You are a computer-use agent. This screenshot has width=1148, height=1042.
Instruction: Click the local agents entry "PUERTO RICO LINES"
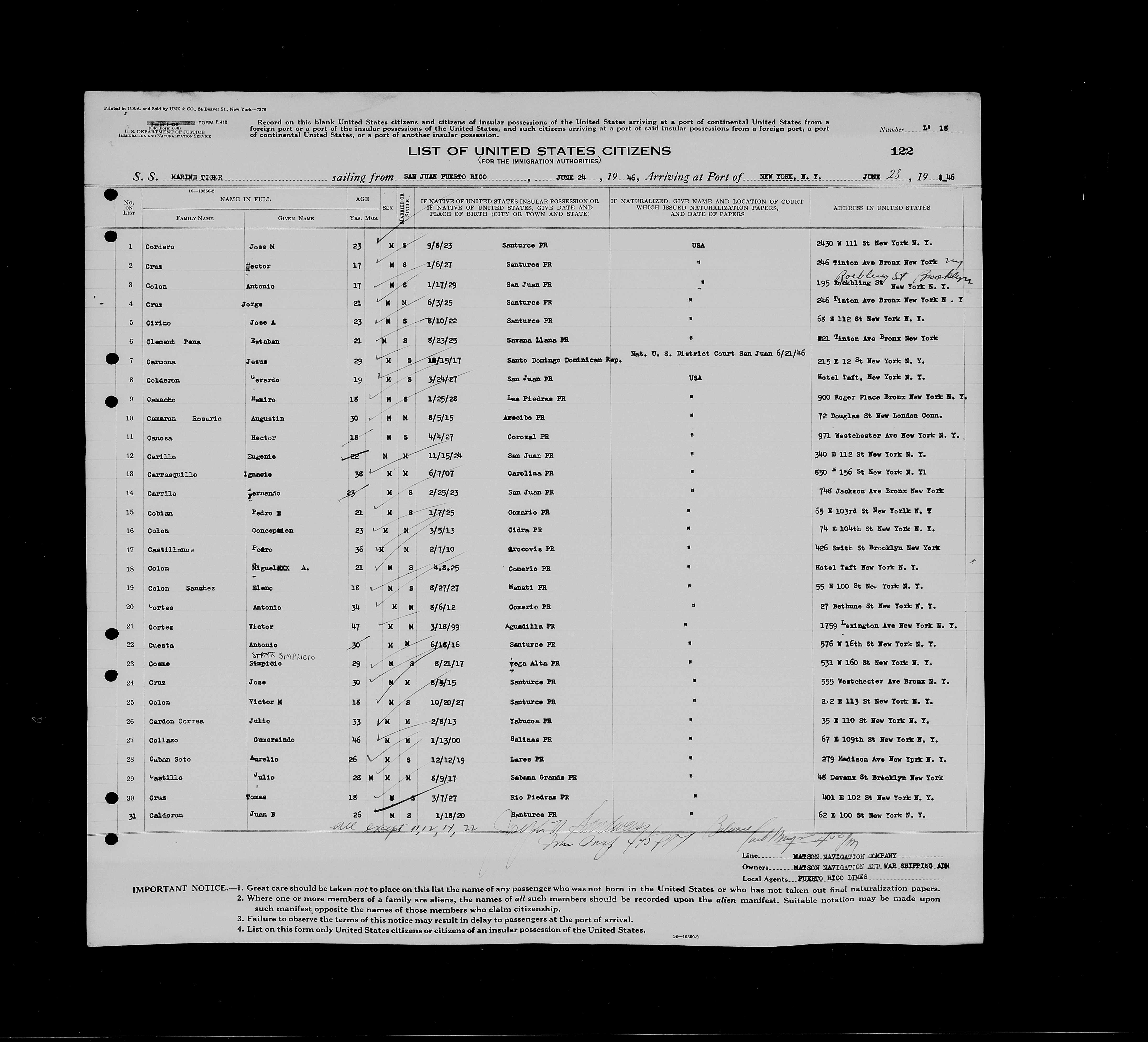[833, 878]
